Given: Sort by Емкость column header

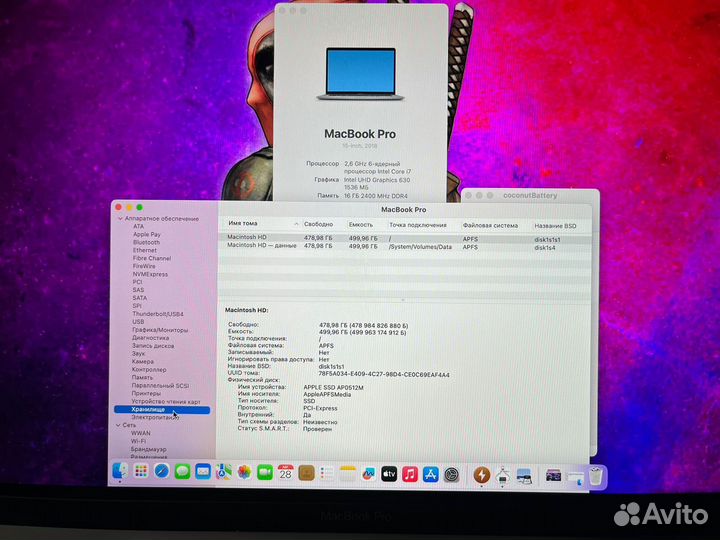Looking at the screenshot, I should (x=360, y=225).
